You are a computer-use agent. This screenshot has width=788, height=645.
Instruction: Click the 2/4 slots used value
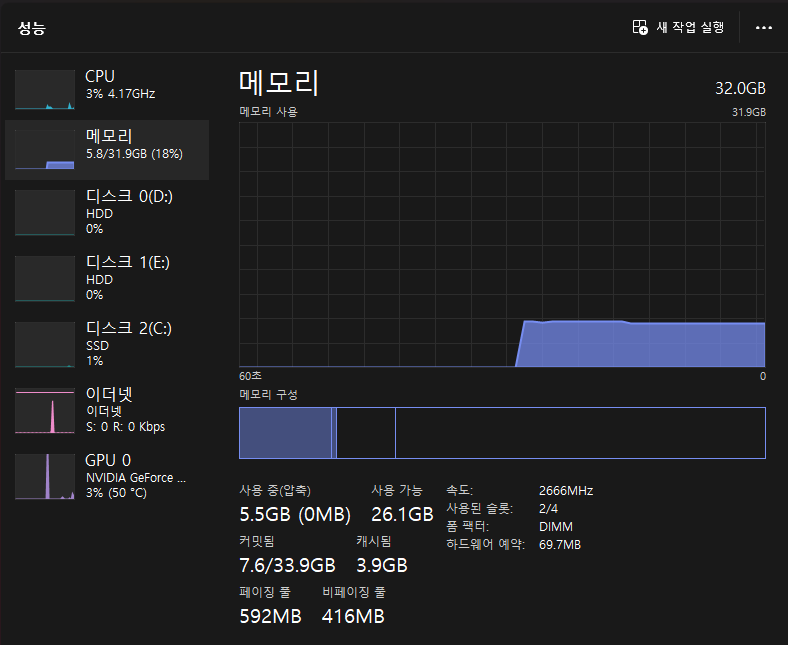pos(548,509)
